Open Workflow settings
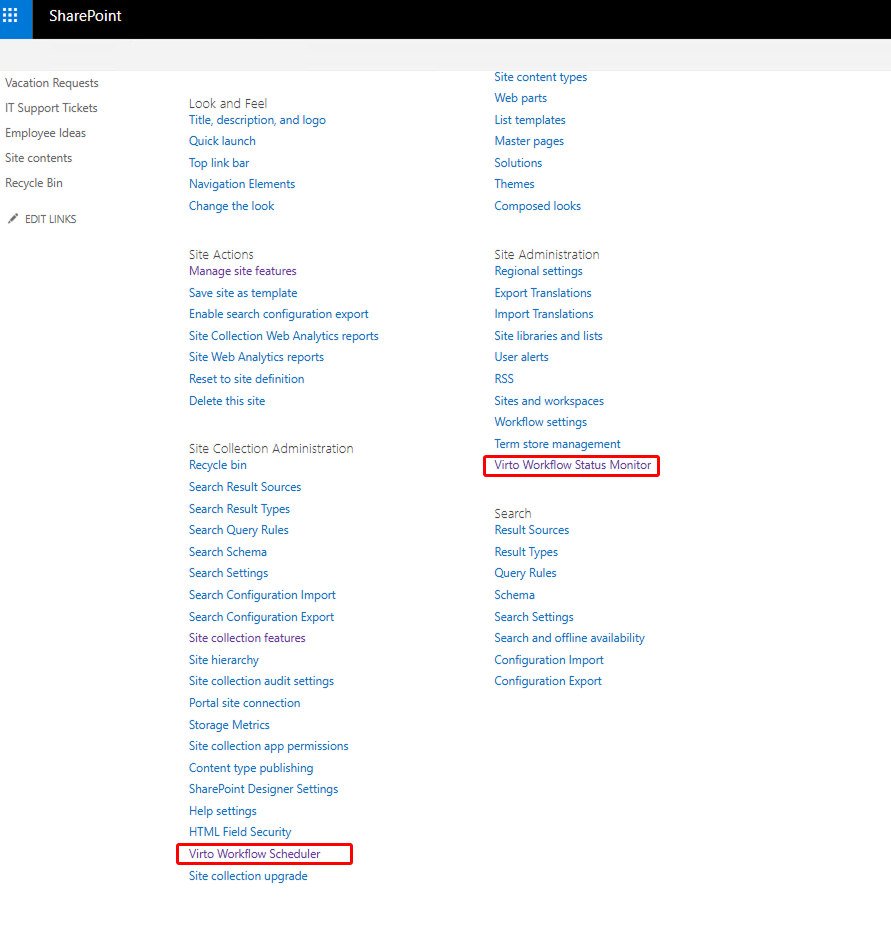The image size is (891, 941). tap(540, 421)
